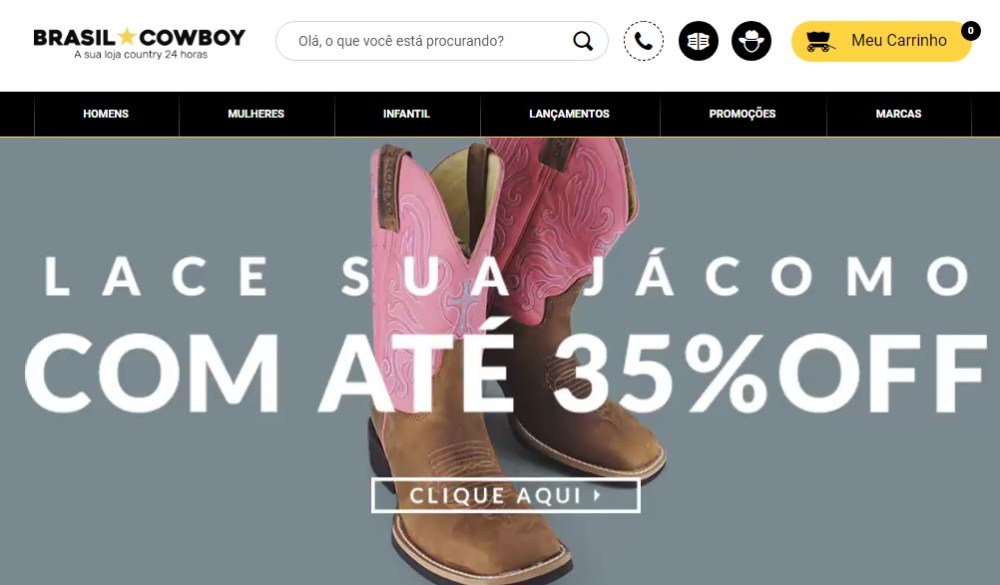Open the Meu Carrinho cart button
This screenshot has height=585, width=1000.
881,41
